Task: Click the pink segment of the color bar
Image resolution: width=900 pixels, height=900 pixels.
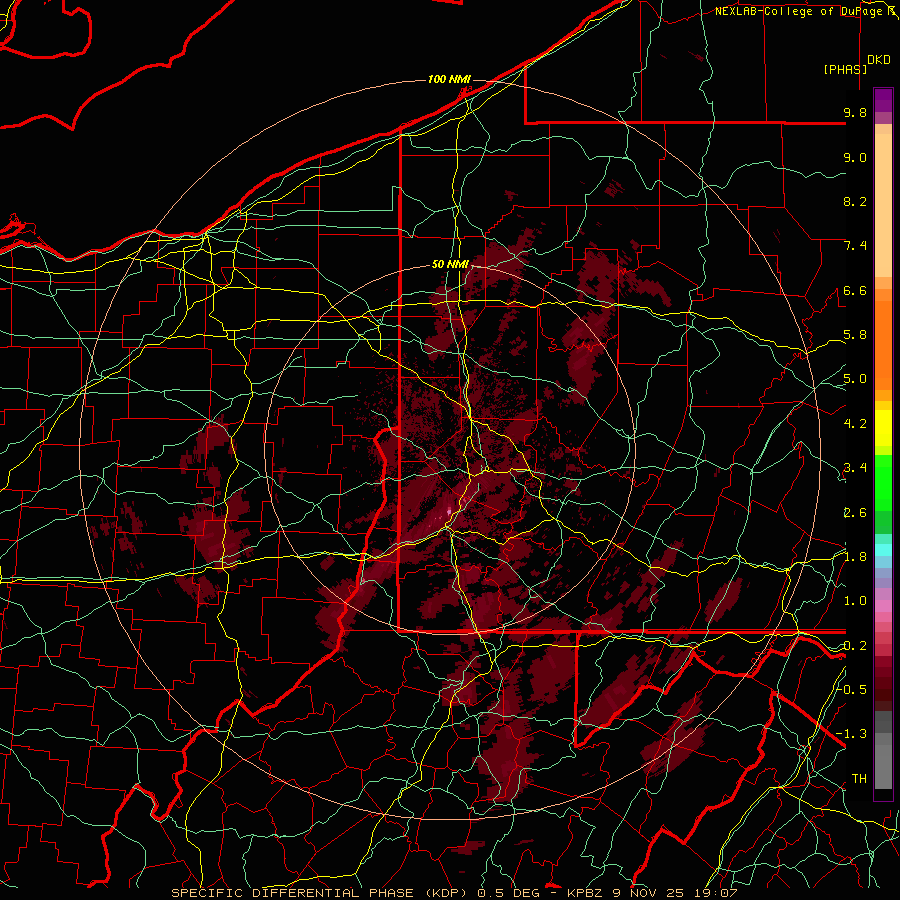Action: [883, 606]
